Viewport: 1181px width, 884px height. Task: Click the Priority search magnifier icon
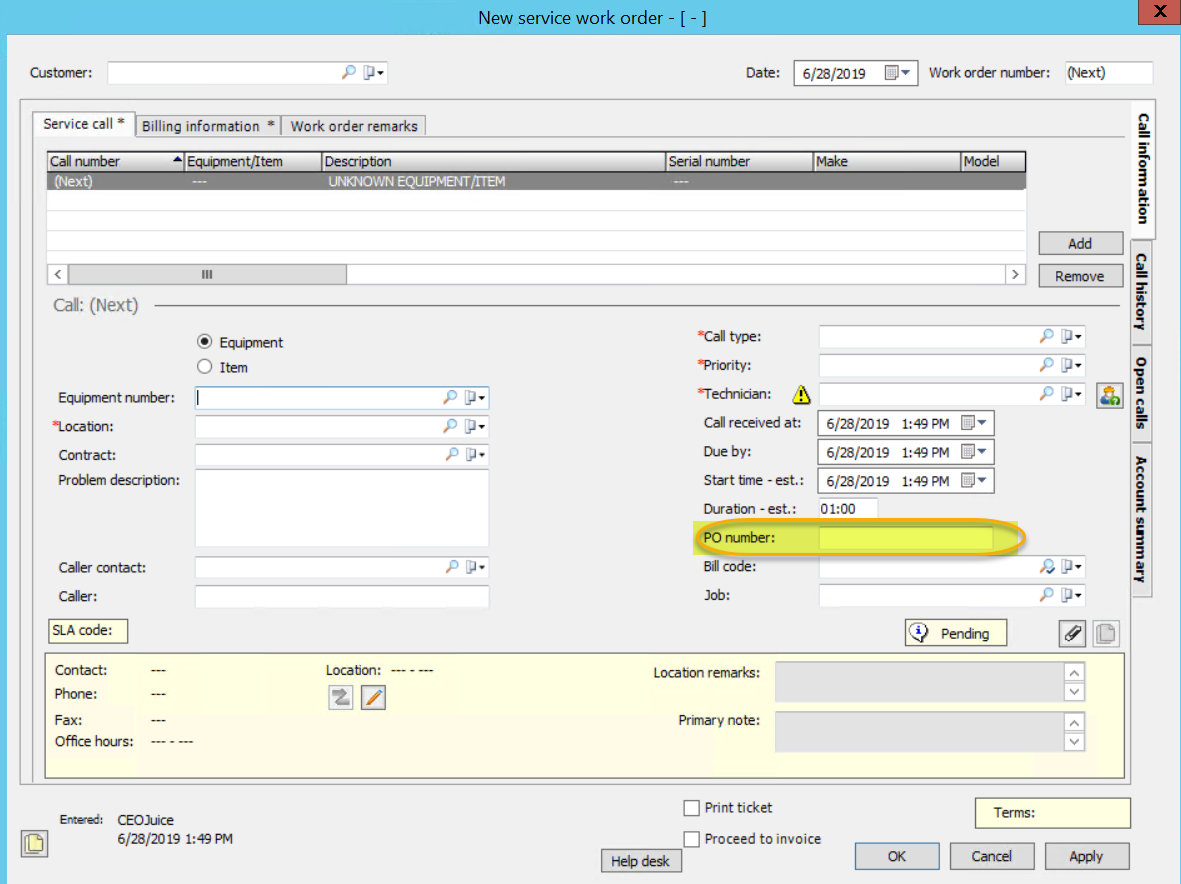[x=1046, y=364]
